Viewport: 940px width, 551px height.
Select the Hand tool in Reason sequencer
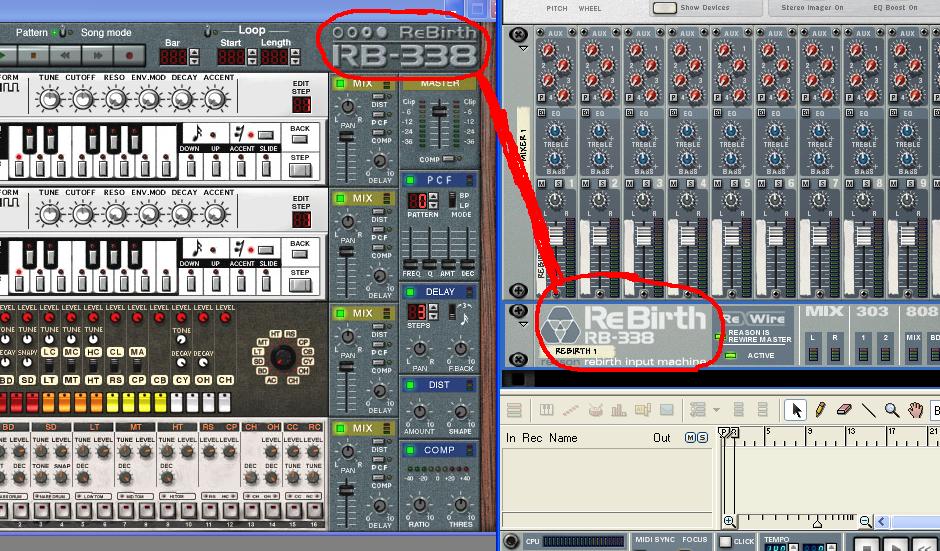point(915,410)
